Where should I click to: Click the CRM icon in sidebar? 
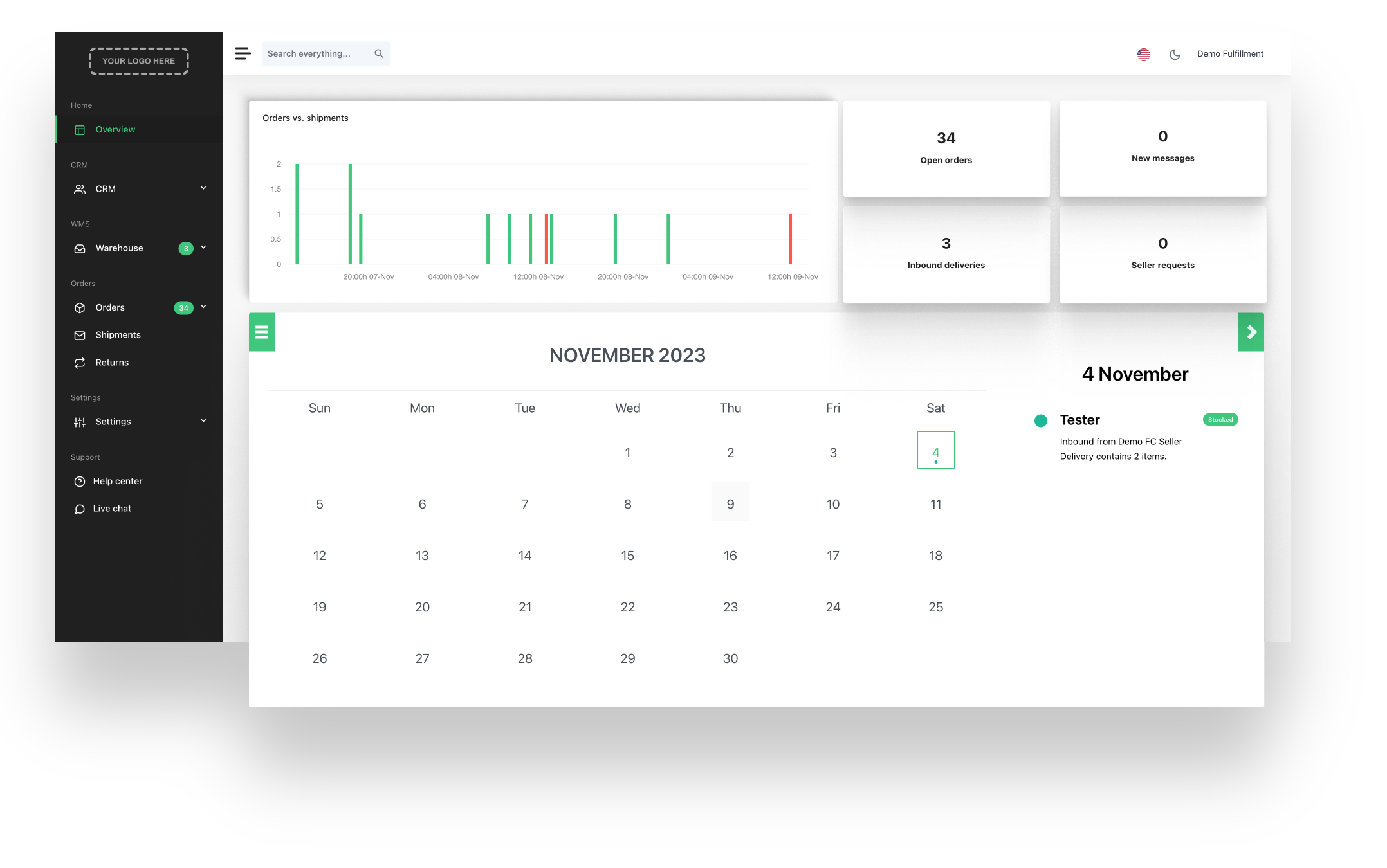[80, 189]
